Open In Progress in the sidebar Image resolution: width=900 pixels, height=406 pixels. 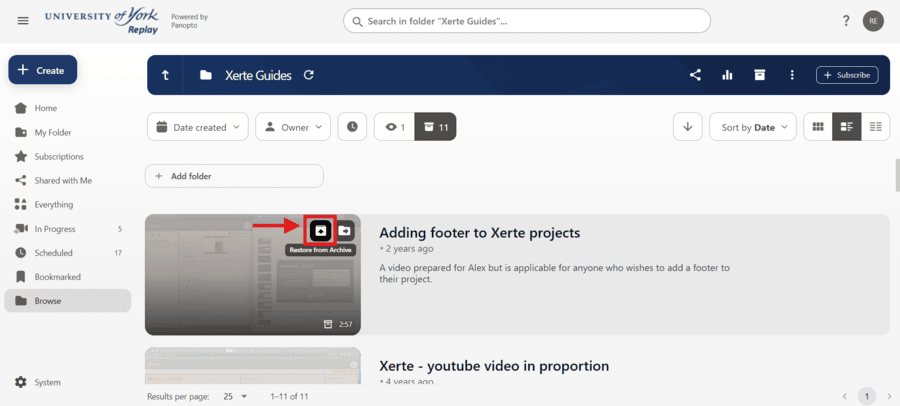pyautogui.click(x=68, y=229)
